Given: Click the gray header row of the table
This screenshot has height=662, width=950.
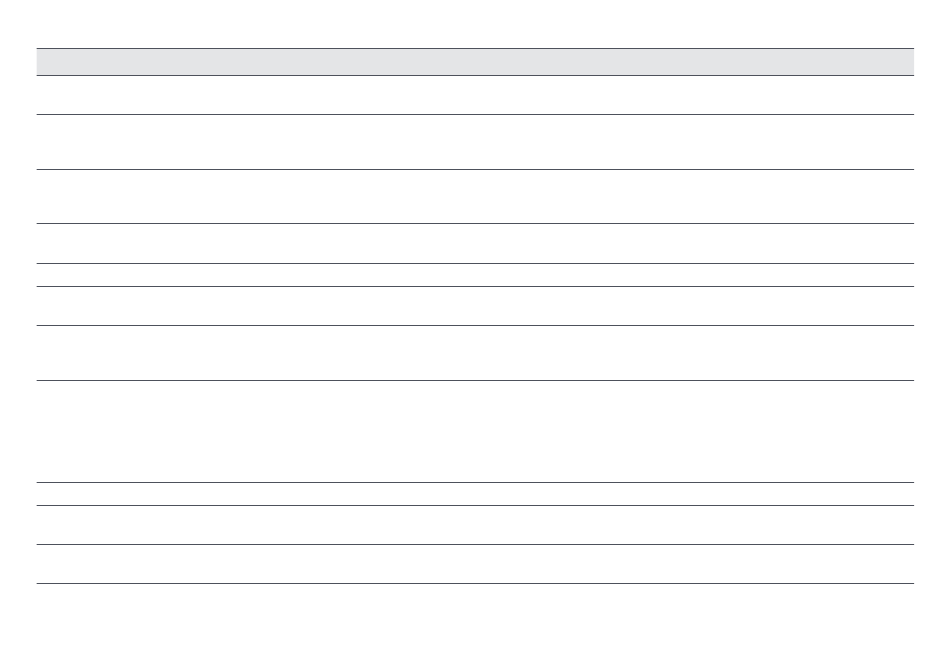Looking at the screenshot, I should click(475, 62).
